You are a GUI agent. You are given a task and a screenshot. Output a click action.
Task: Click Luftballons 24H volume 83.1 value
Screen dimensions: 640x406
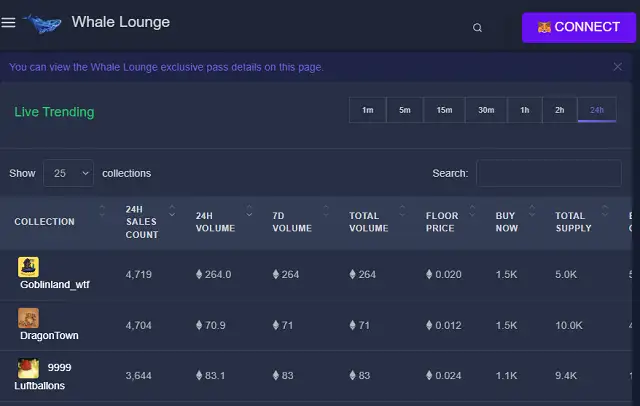coord(211,375)
